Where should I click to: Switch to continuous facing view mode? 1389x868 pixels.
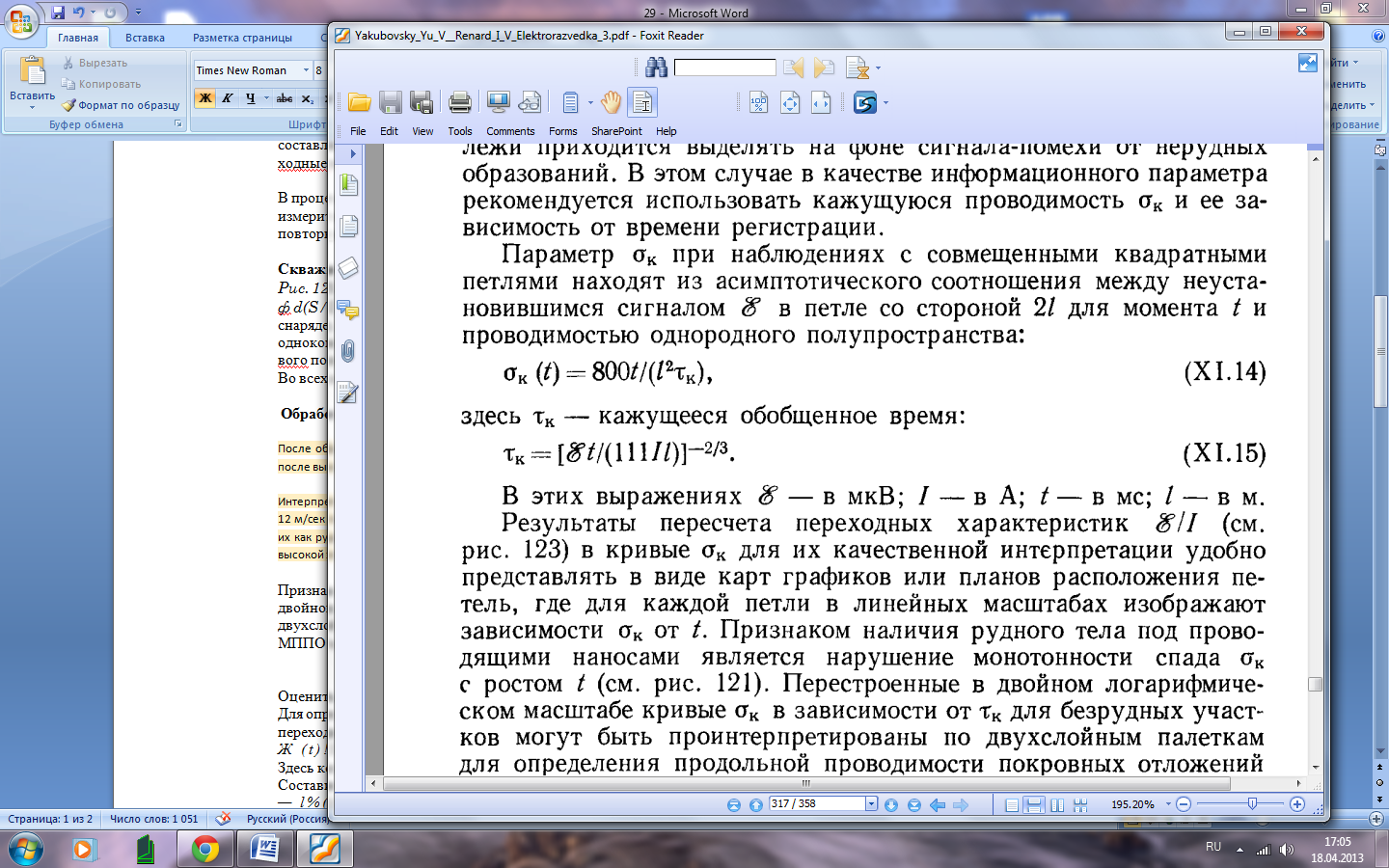tap(1080, 805)
